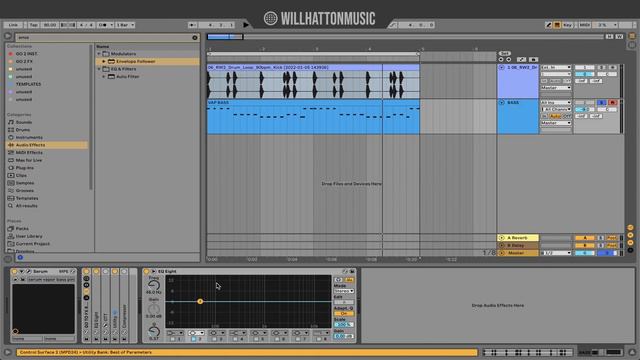Toggle the computer MIDI keyboard icon
Screen dimensions: 640x360
pyautogui.click(x=557, y=25)
